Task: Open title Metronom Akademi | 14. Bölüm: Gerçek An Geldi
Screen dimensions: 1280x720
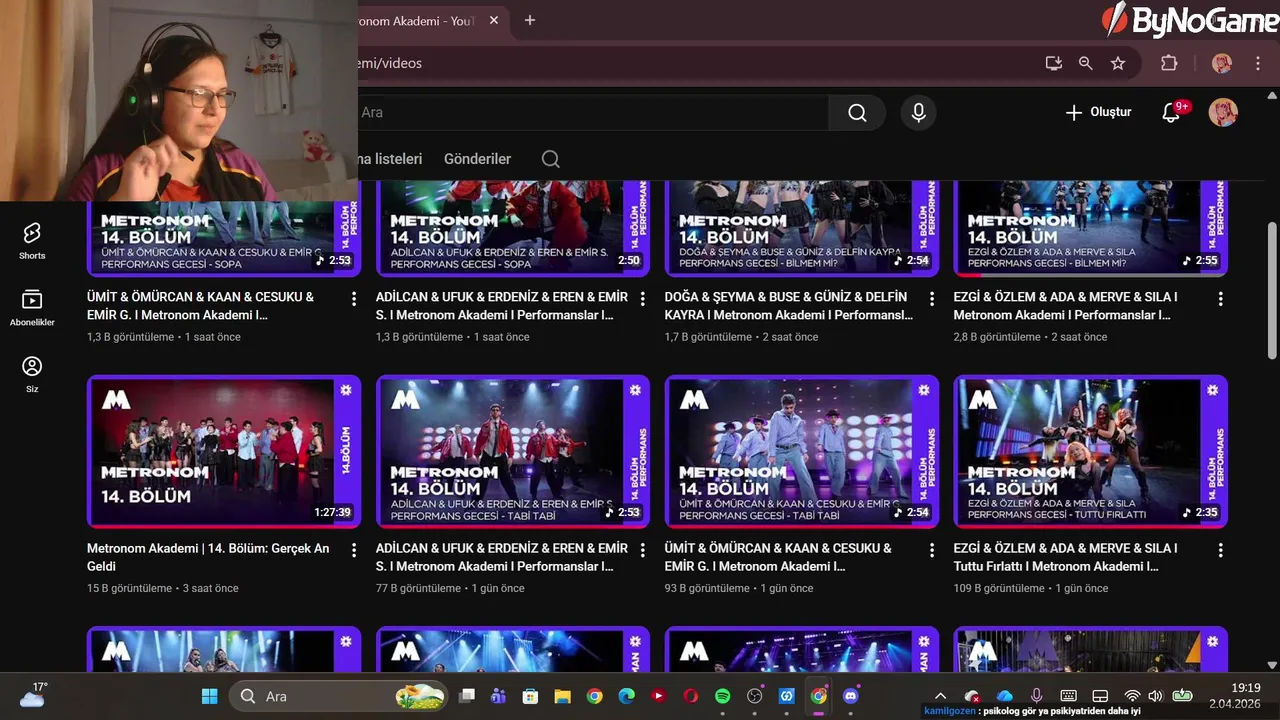Action: click(x=208, y=557)
